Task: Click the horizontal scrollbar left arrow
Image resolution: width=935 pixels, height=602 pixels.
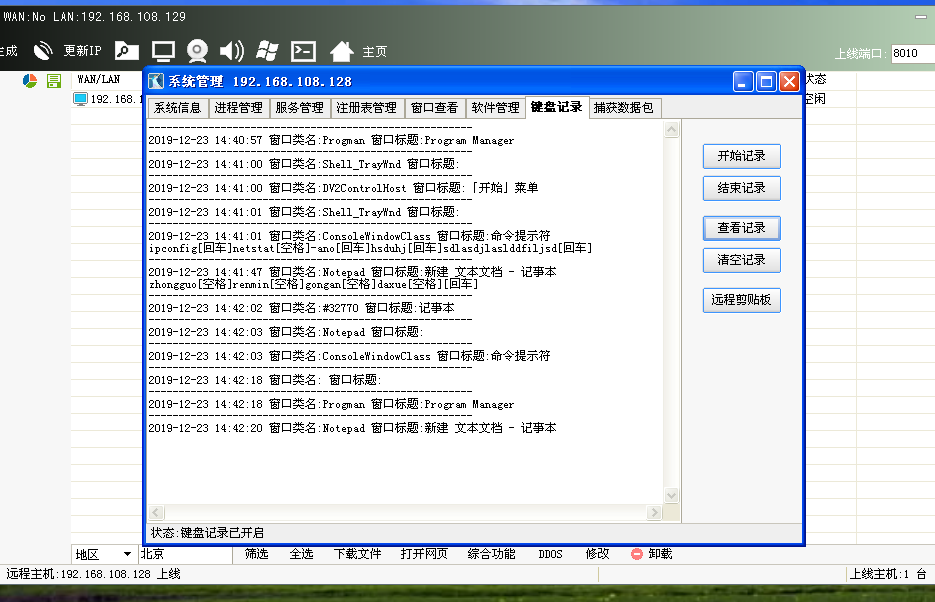Action: pos(156,513)
